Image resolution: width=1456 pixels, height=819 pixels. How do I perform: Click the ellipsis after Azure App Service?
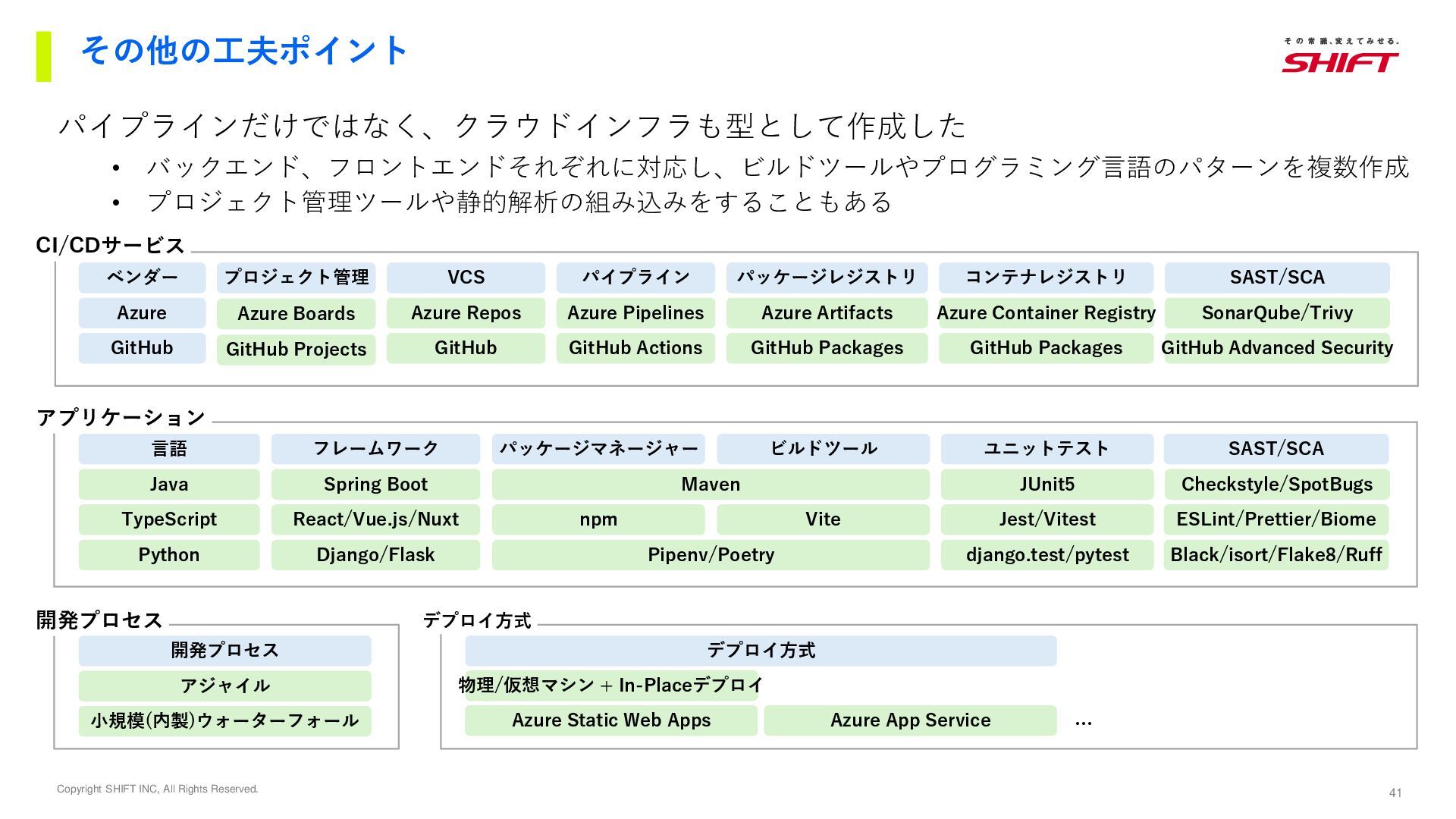pyautogui.click(x=1084, y=722)
